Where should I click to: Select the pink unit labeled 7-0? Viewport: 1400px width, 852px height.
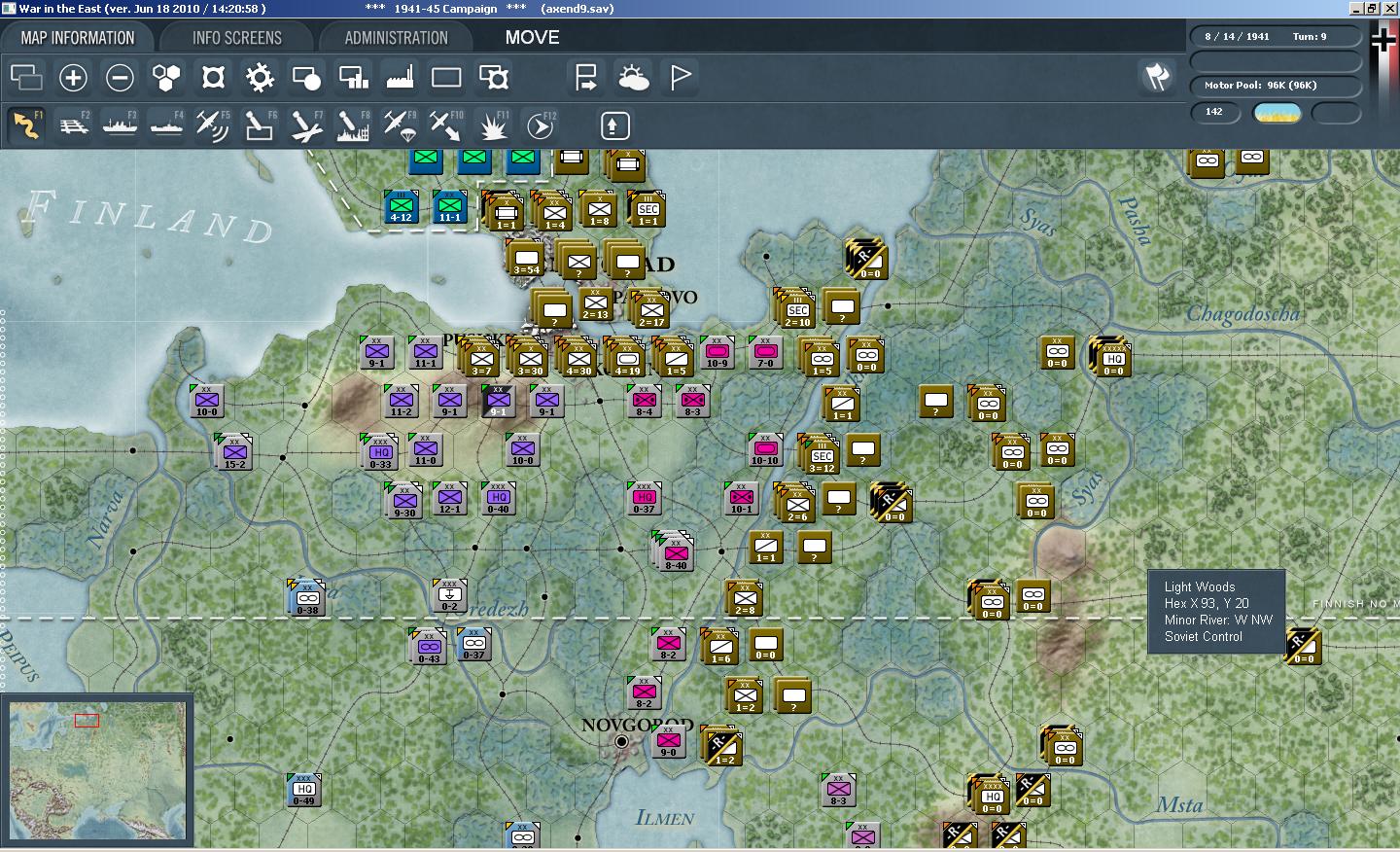pos(766,352)
